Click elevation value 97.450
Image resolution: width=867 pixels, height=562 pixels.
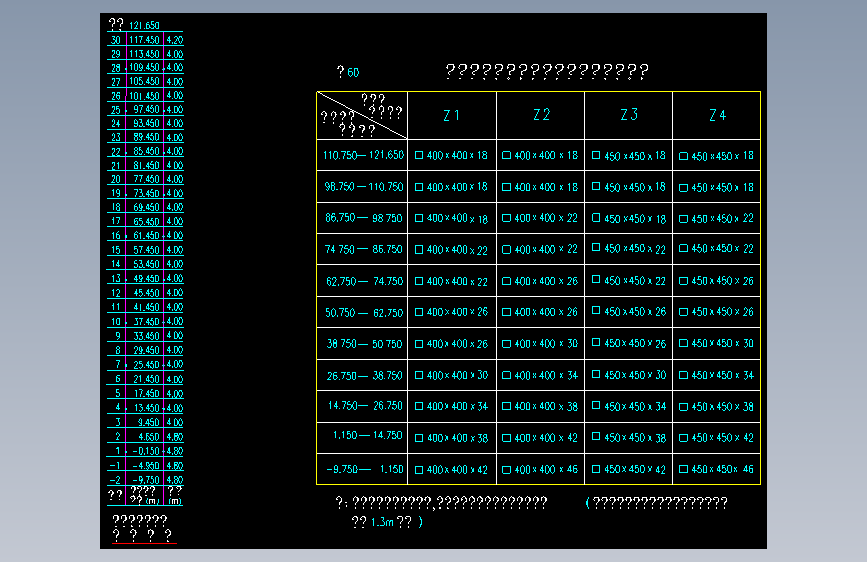tap(146, 110)
